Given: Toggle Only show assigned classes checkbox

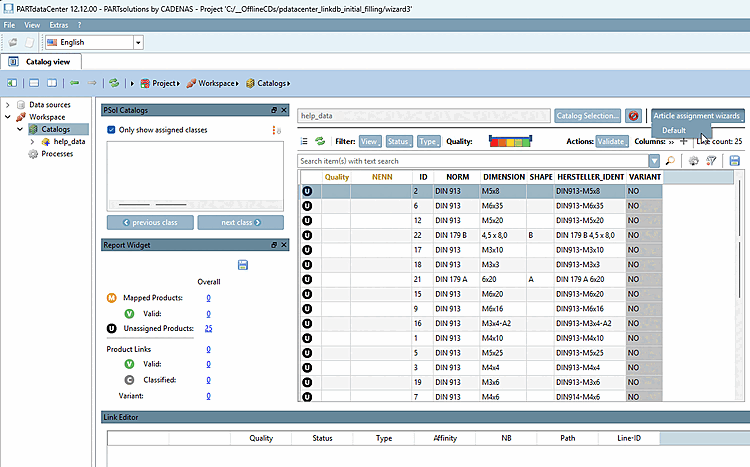Looking at the screenshot, I should pyautogui.click(x=111, y=130).
